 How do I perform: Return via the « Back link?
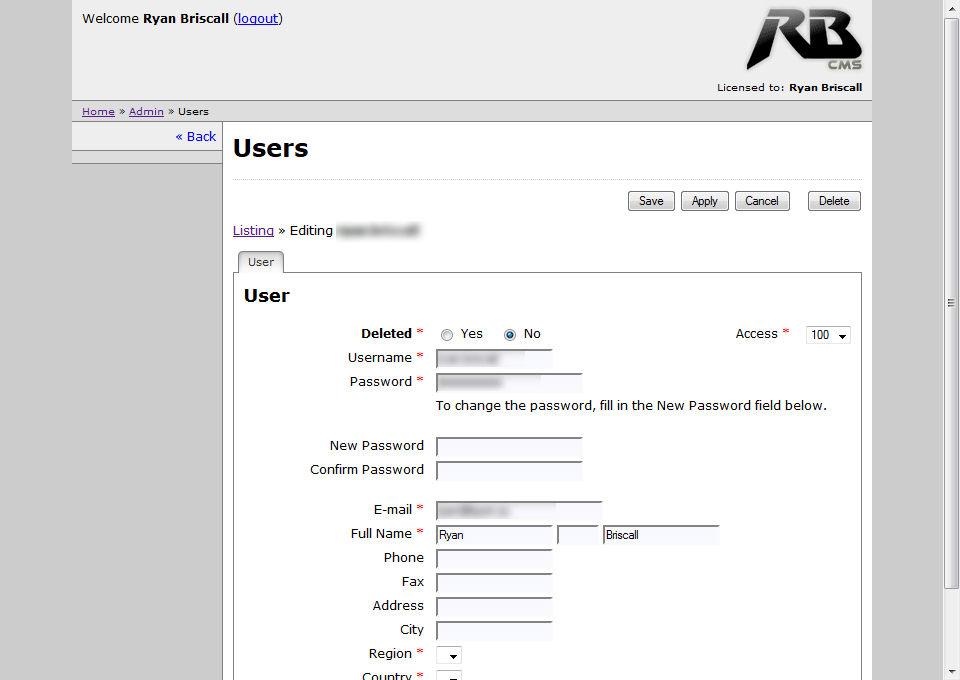click(196, 136)
